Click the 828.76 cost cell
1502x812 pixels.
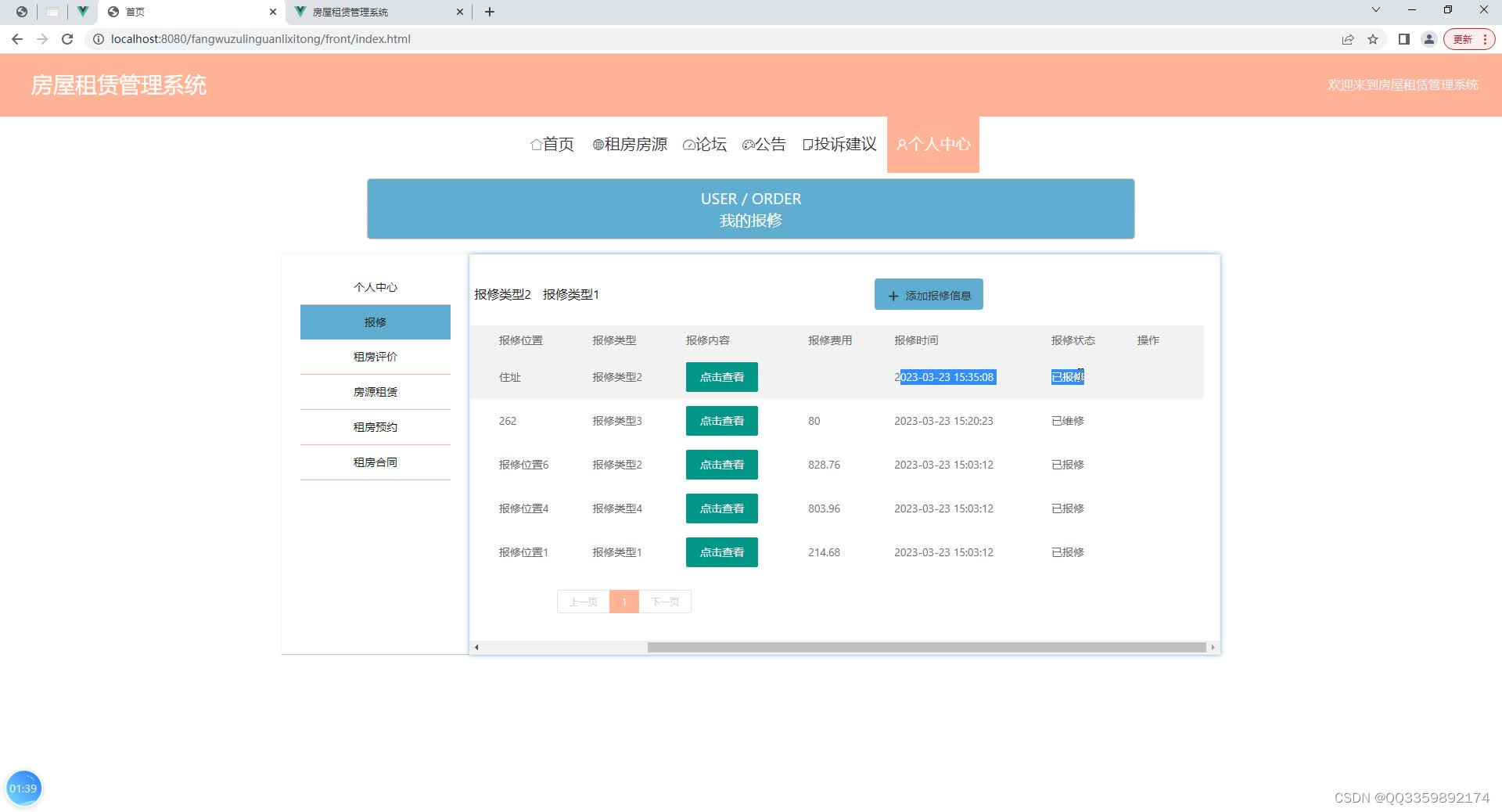[x=824, y=465]
